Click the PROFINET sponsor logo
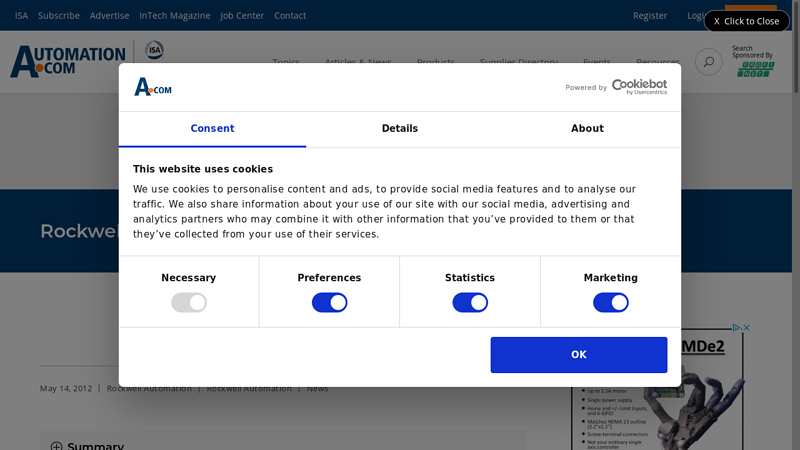 [x=755, y=69]
